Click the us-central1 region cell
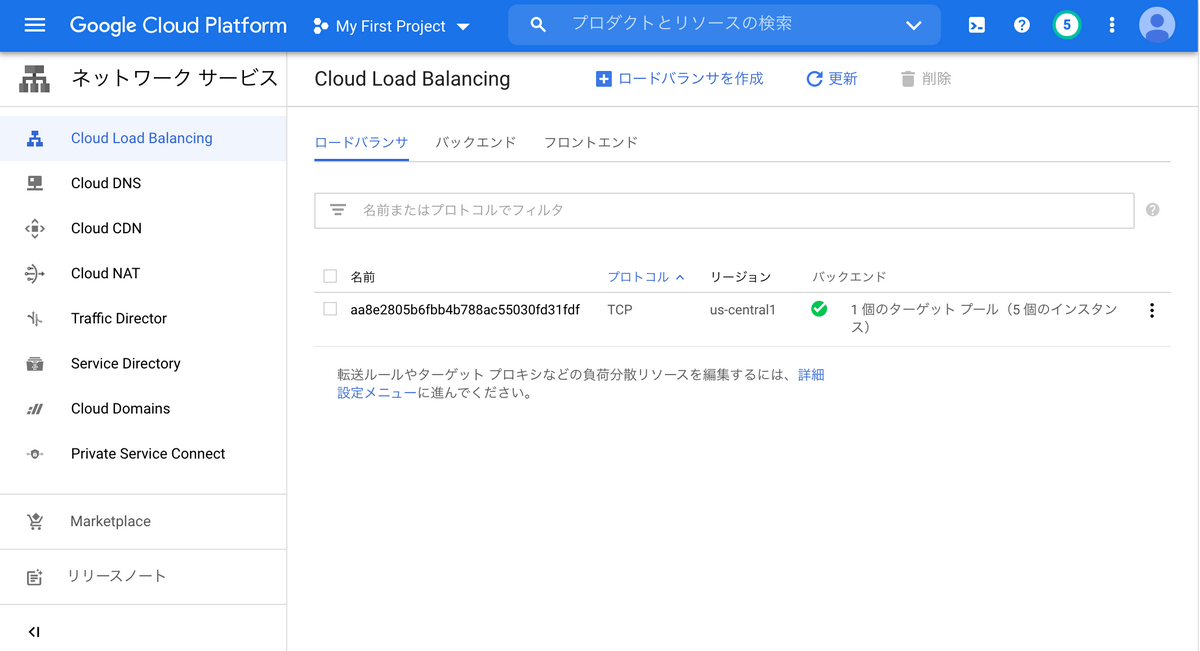Screen dimensions: 1200x651 click(x=743, y=310)
